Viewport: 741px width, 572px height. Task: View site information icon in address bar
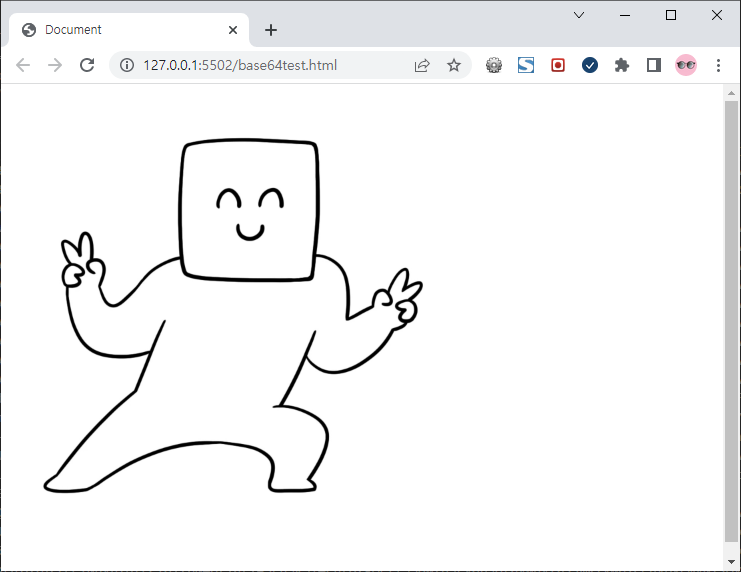(127, 65)
